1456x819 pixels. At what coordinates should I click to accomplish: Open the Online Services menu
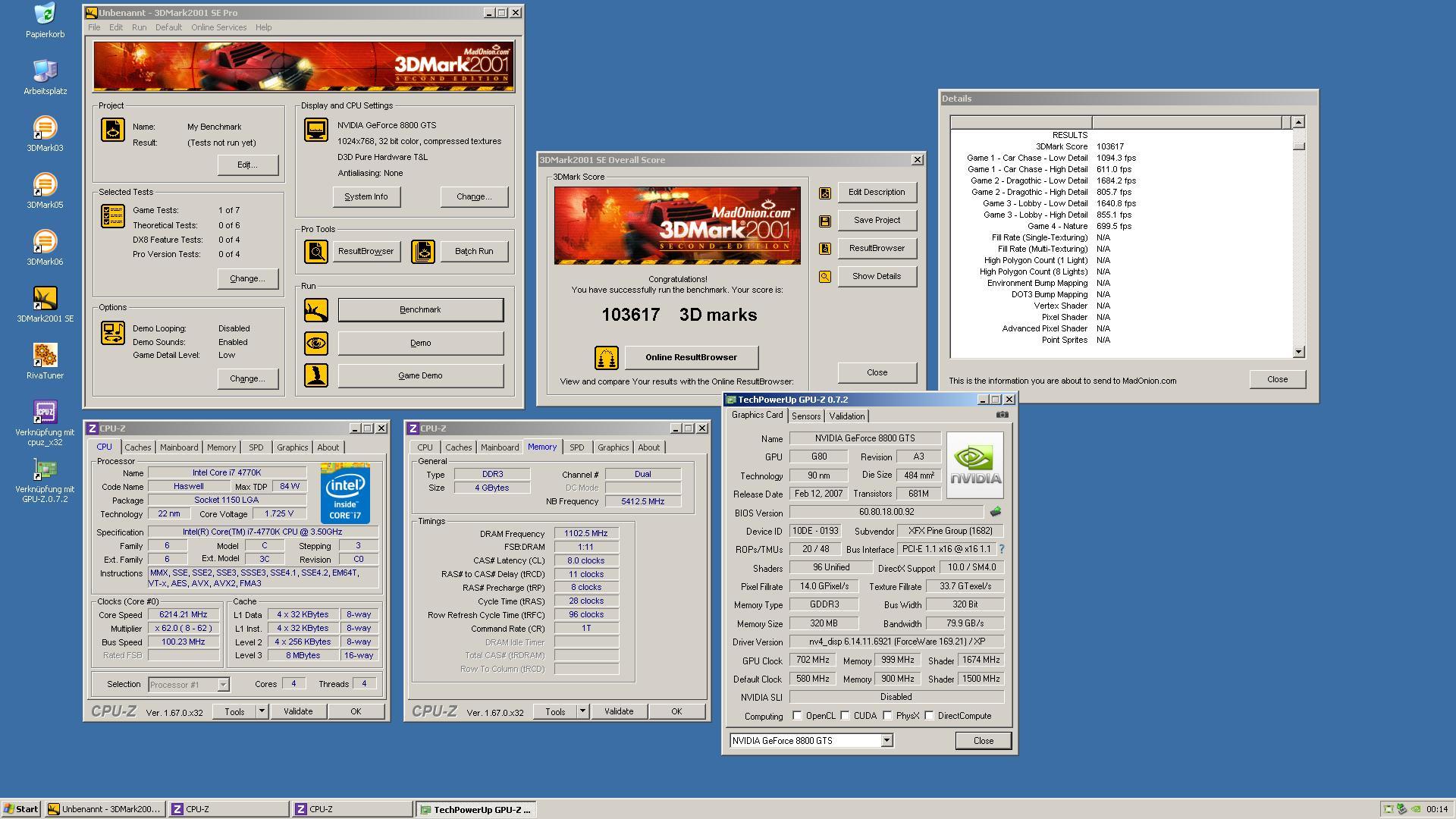(x=218, y=27)
